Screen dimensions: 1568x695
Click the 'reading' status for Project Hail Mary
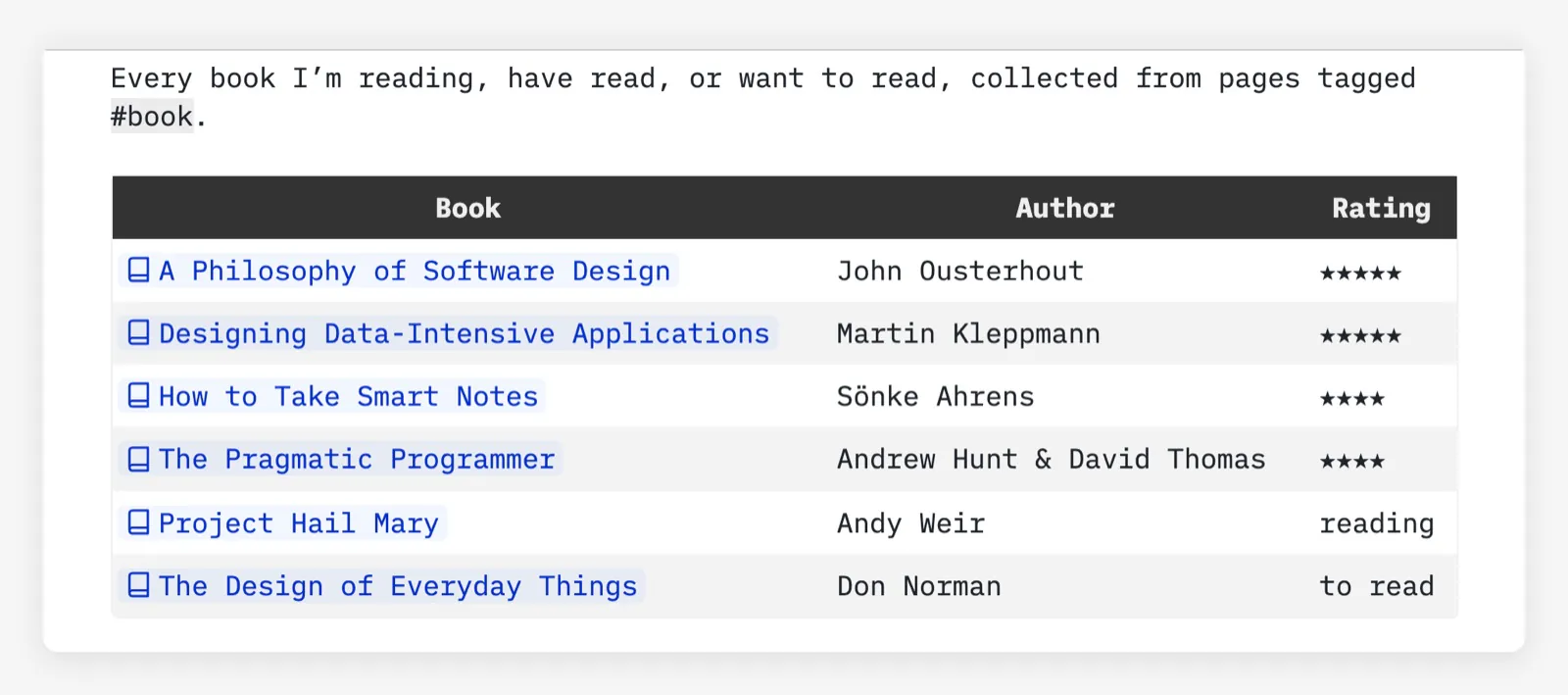pos(1377,523)
